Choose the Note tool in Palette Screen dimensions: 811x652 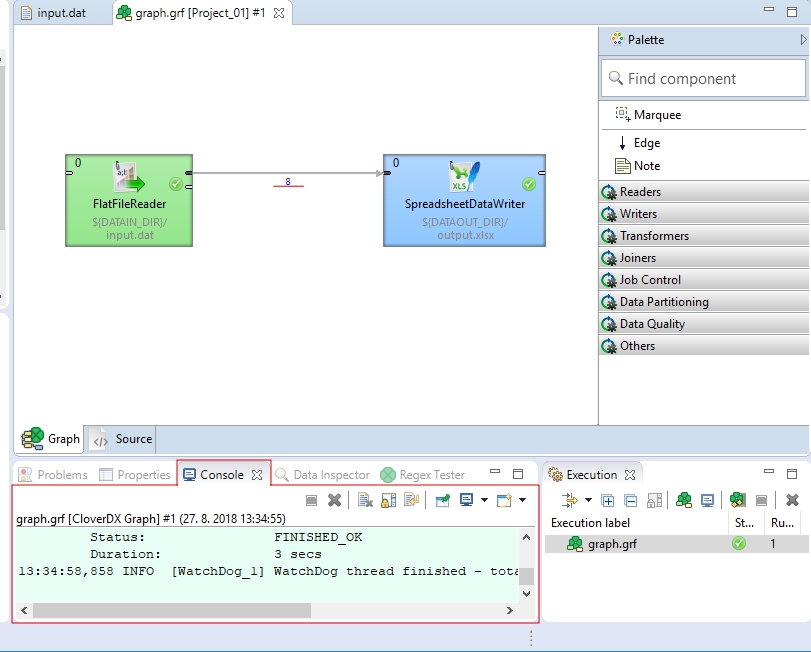click(637, 166)
